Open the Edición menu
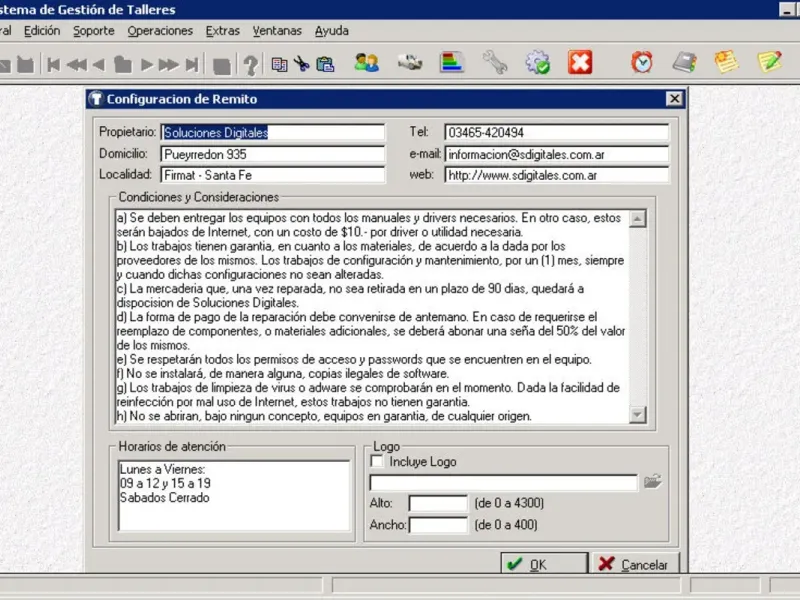The image size is (800, 600). coord(42,31)
